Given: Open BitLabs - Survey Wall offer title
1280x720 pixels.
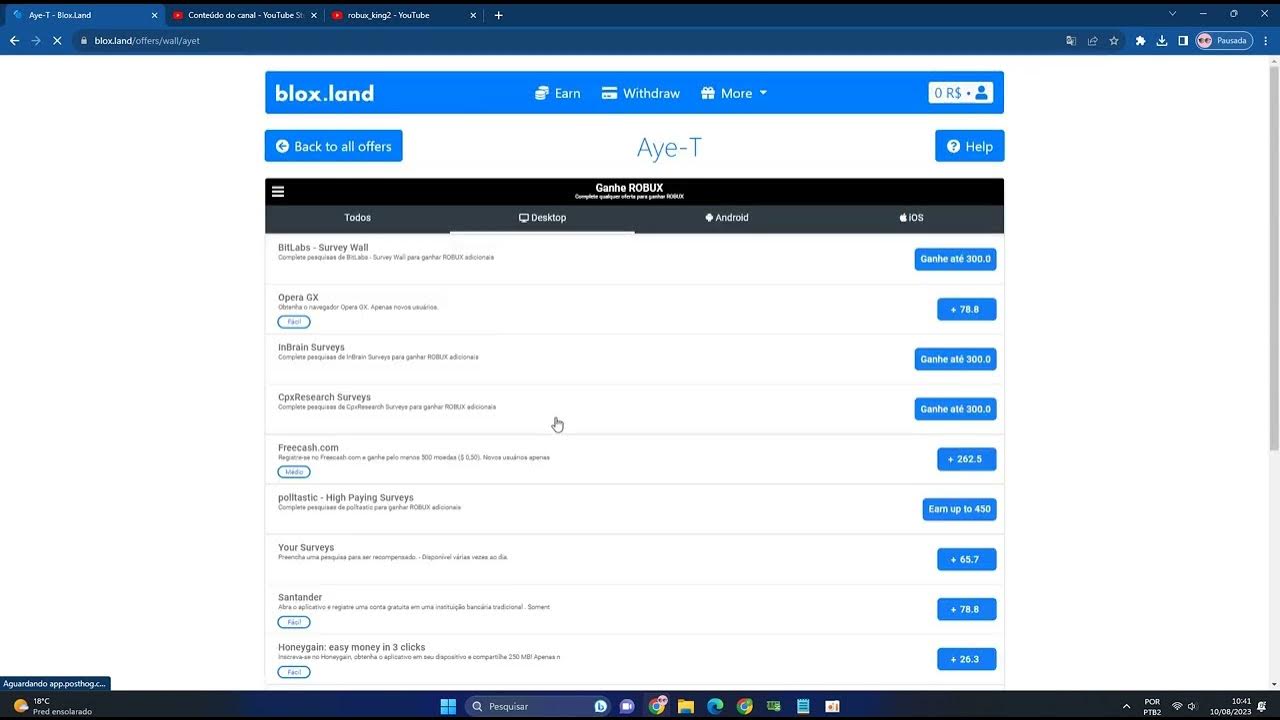Looking at the screenshot, I should pyautogui.click(x=323, y=247).
